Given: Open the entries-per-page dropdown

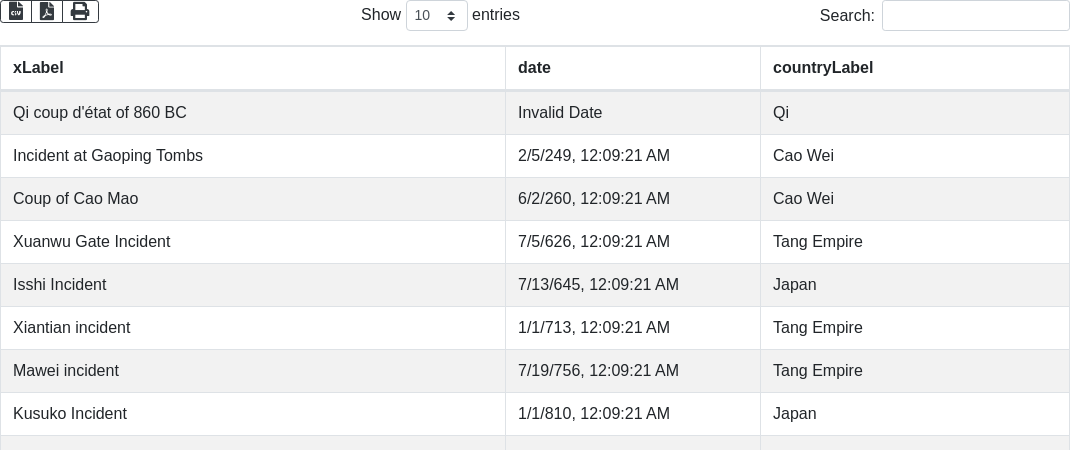Looking at the screenshot, I should pos(436,16).
